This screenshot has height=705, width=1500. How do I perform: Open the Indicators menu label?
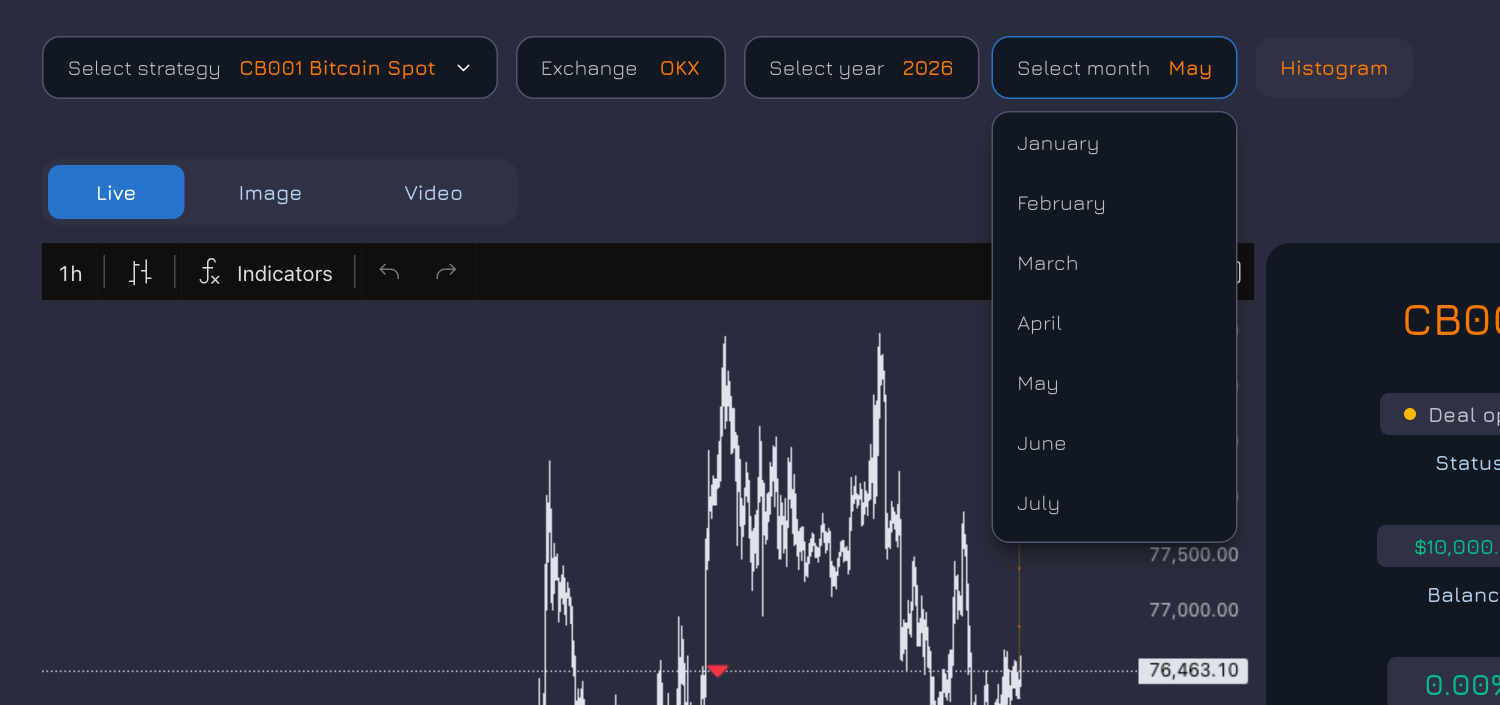point(285,273)
